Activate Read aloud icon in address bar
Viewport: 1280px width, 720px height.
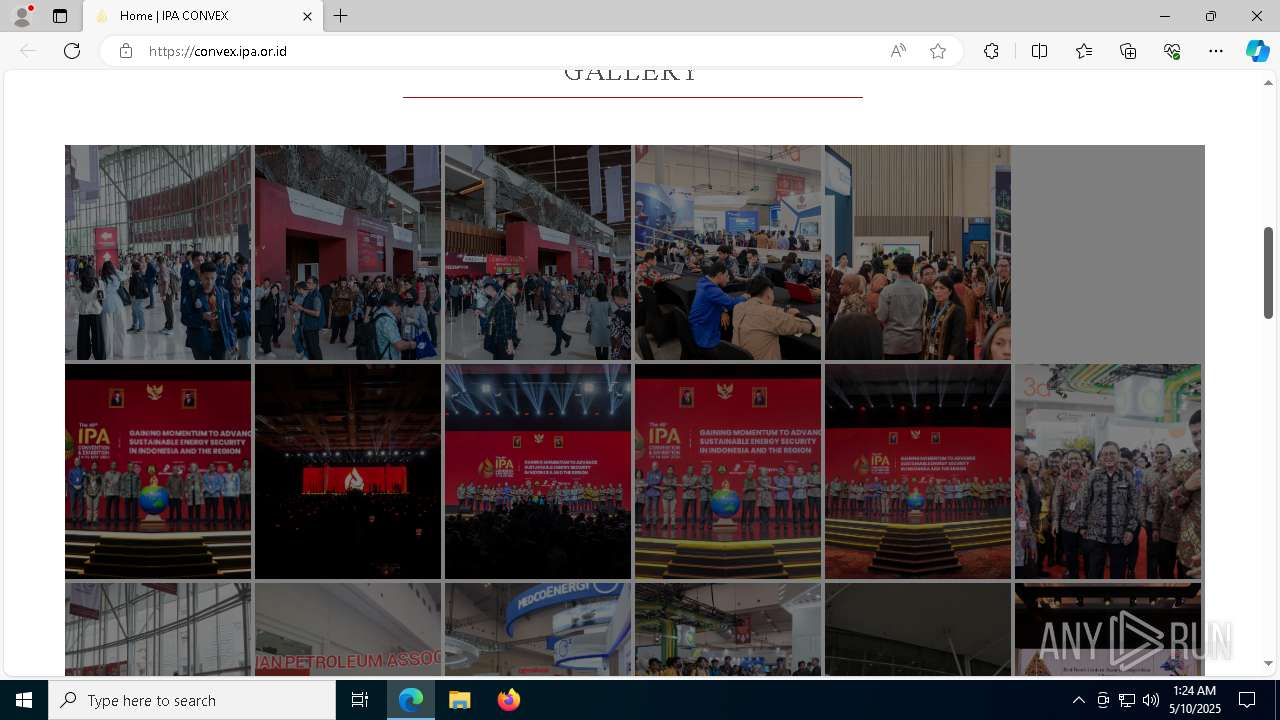[x=898, y=51]
